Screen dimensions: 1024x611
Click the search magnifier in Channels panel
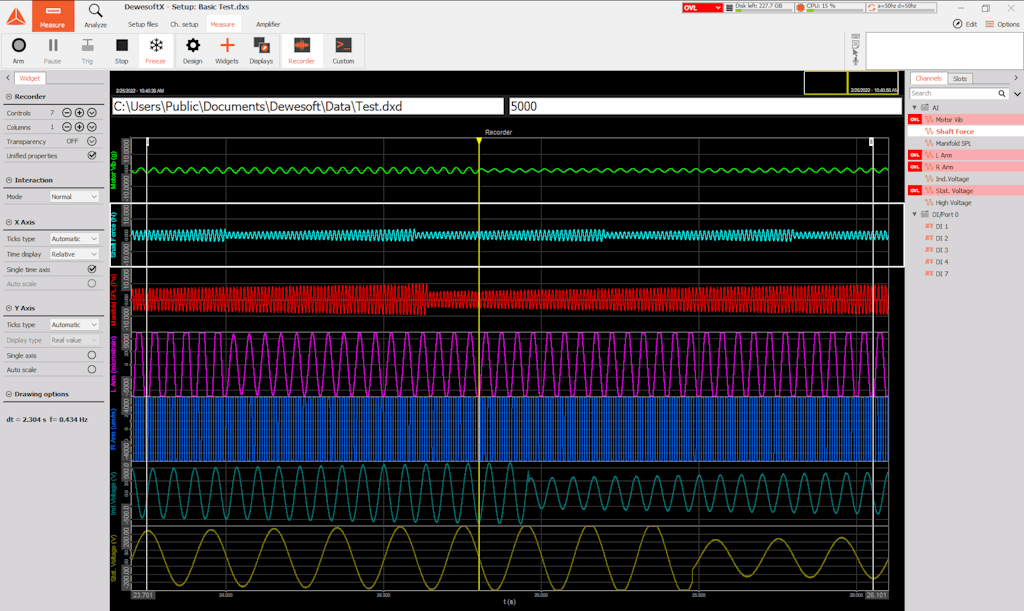[x=1002, y=94]
